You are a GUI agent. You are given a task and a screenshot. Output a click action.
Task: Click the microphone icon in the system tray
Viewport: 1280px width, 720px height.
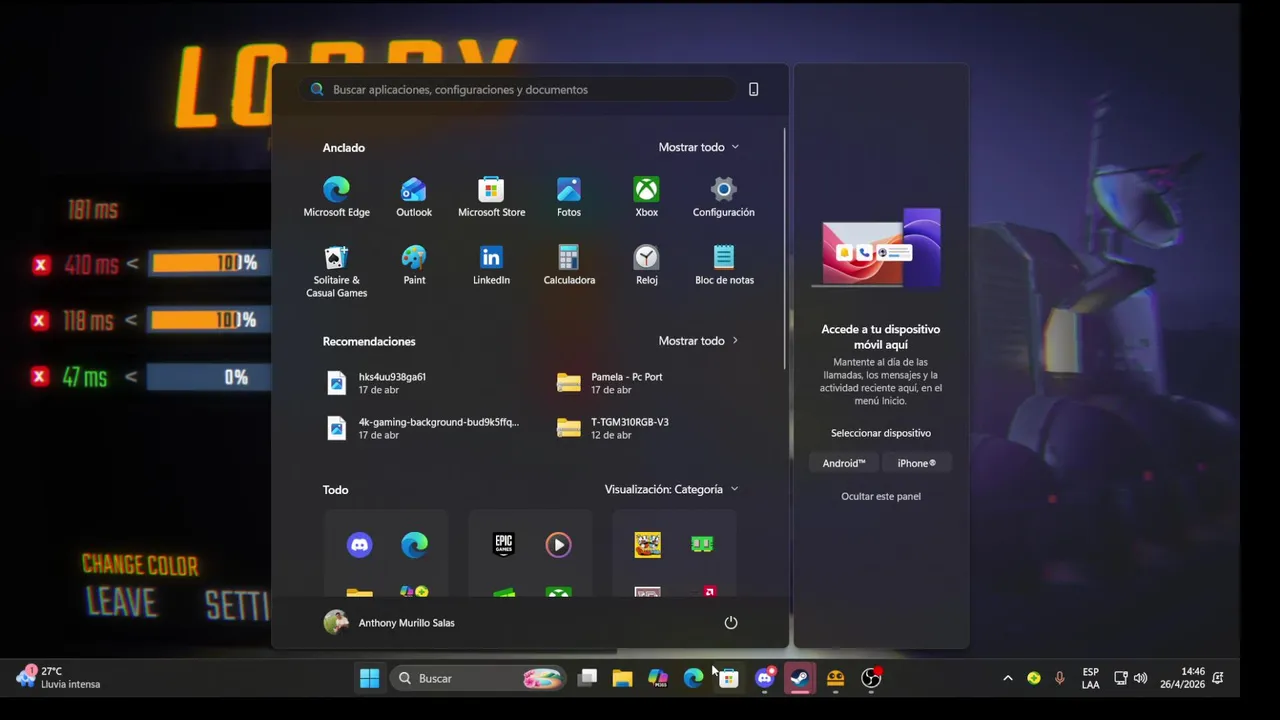coord(1059,678)
